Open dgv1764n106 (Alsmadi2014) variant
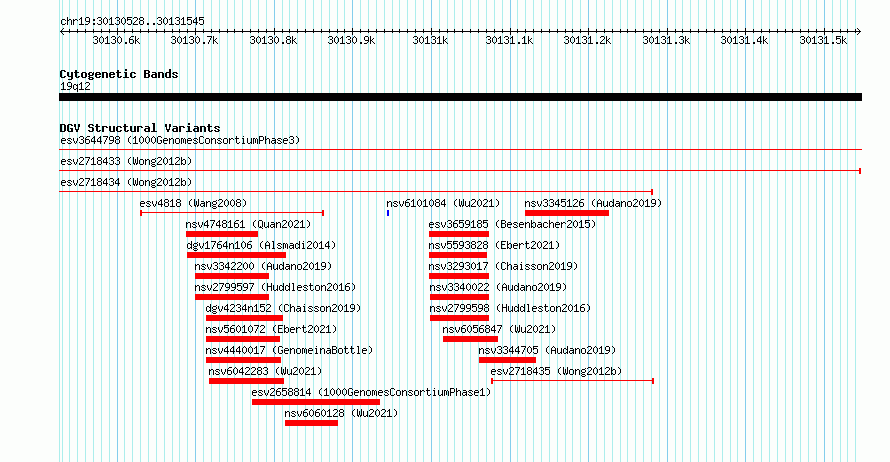The image size is (890, 462). 261,245
